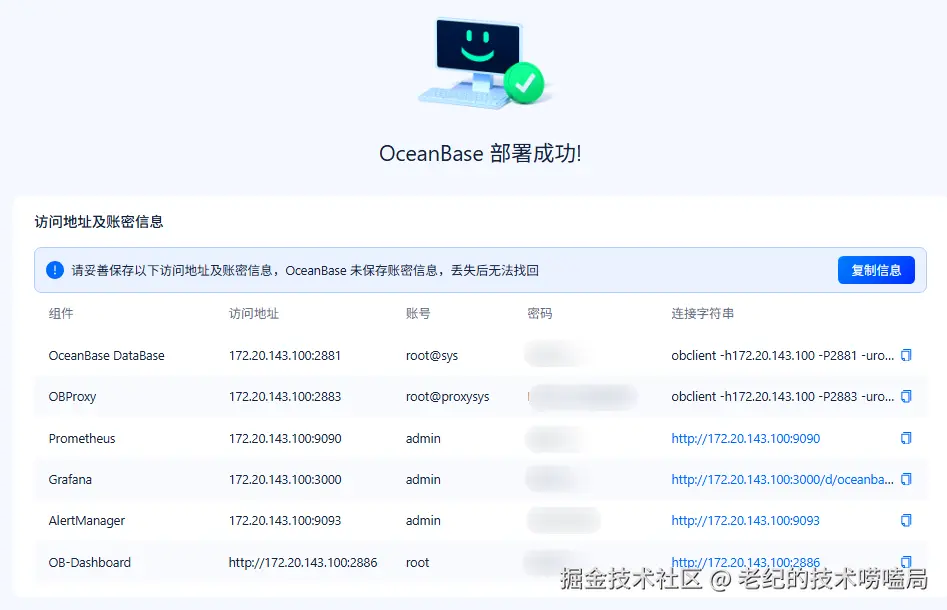
Task: Click the OceanBase DataBase component name
Action: (106, 356)
